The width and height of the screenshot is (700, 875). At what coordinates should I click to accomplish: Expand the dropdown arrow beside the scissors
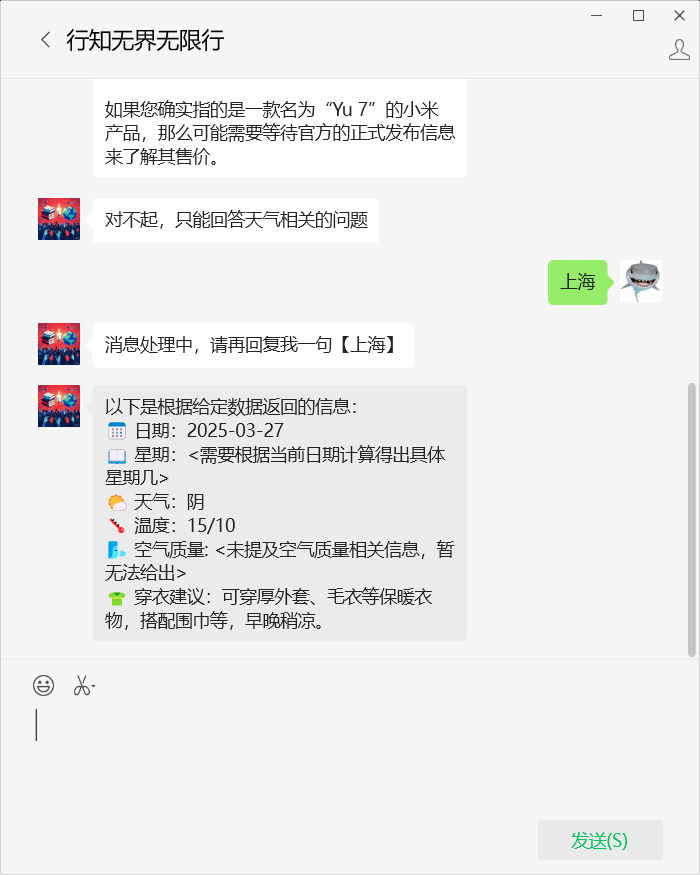tap(93, 686)
